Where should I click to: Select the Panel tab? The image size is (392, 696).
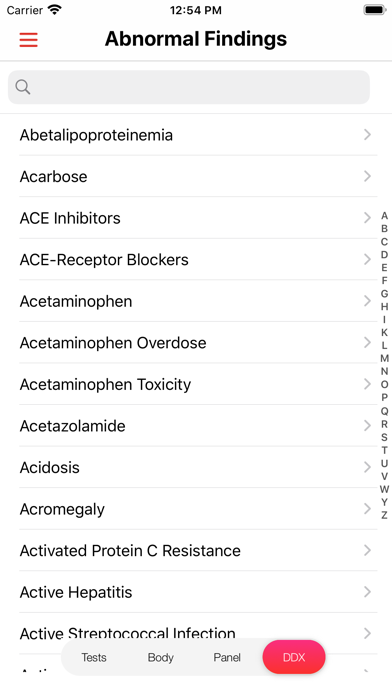227,657
